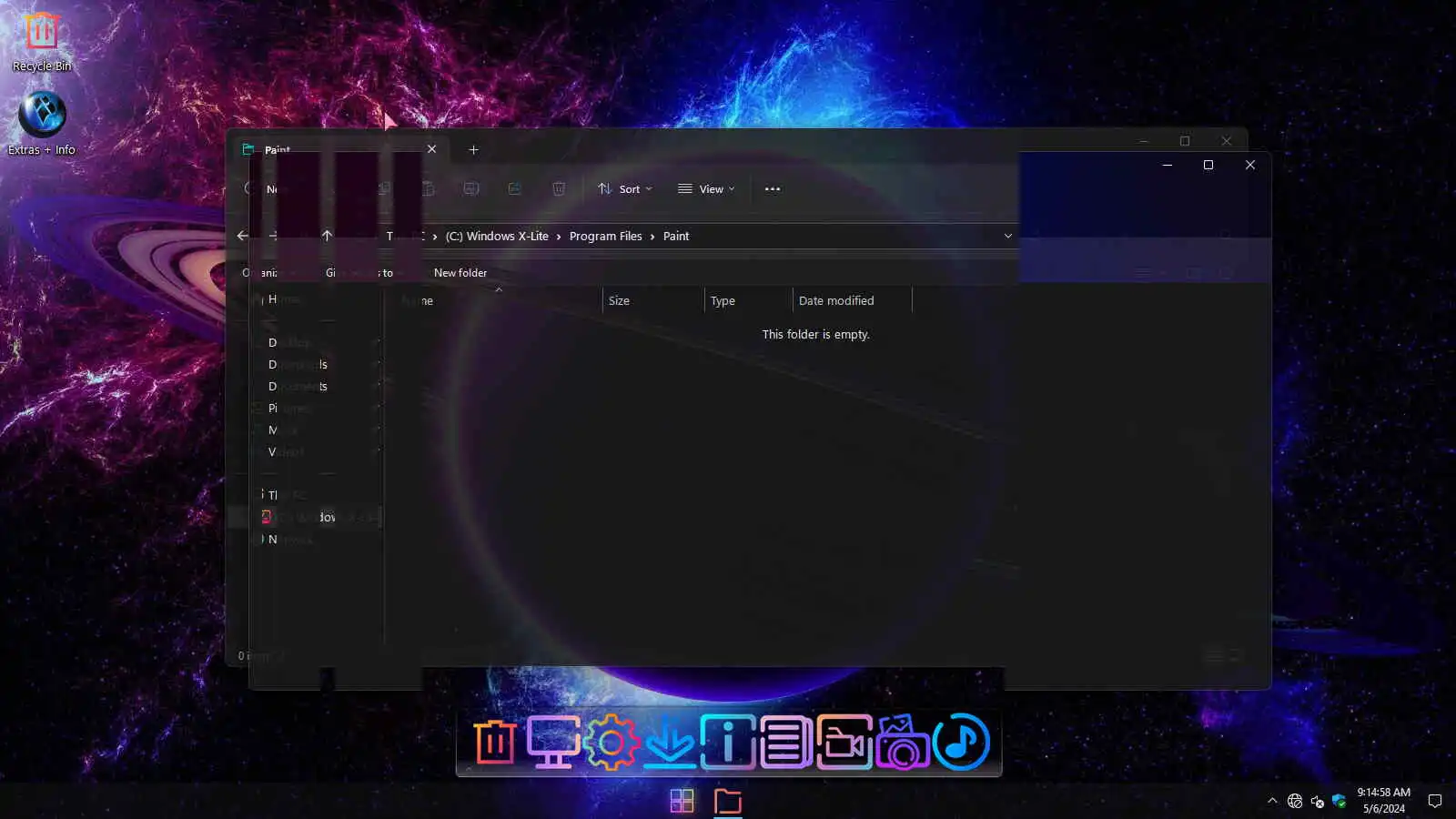The width and height of the screenshot is (1456, 819).
Task: Close the Paint tab
Action: click(x=432, y=149)
